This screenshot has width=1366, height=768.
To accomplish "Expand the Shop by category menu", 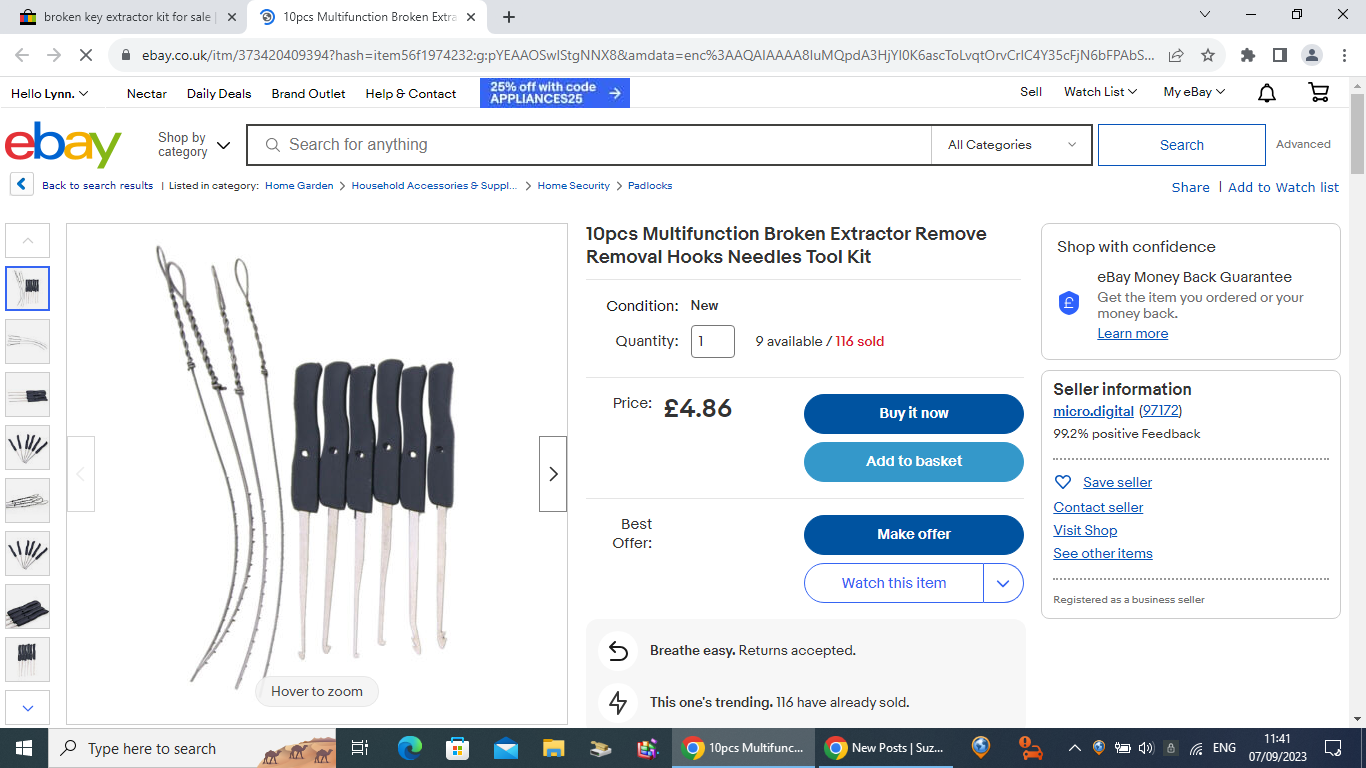I will tap(194, 145).
